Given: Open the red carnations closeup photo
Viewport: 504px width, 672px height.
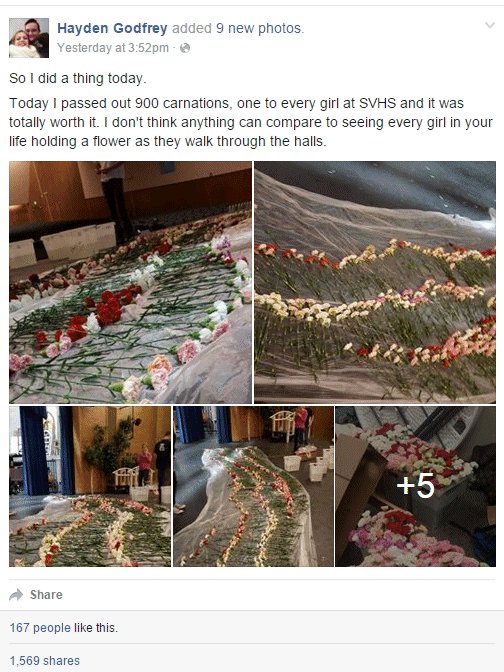Looking at the screenshot, I should [x=130, y=282].
